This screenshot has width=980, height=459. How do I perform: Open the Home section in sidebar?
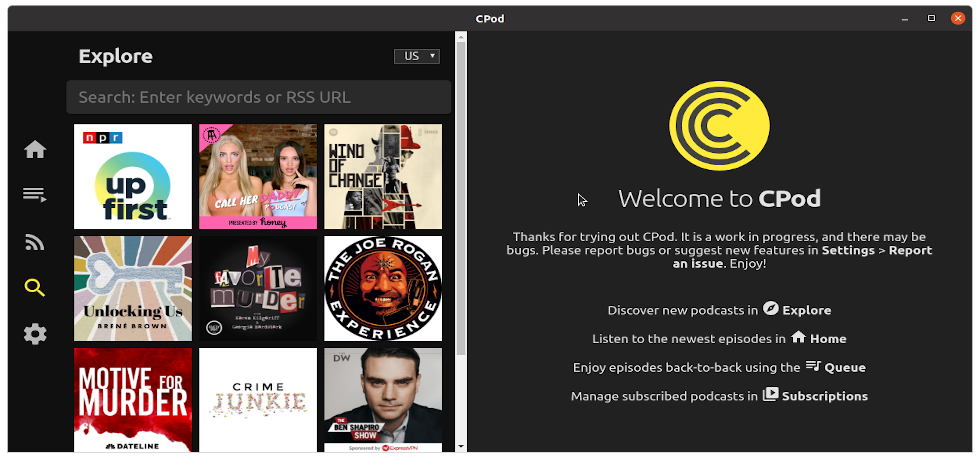pyautogui.click(x=35, y=149)
